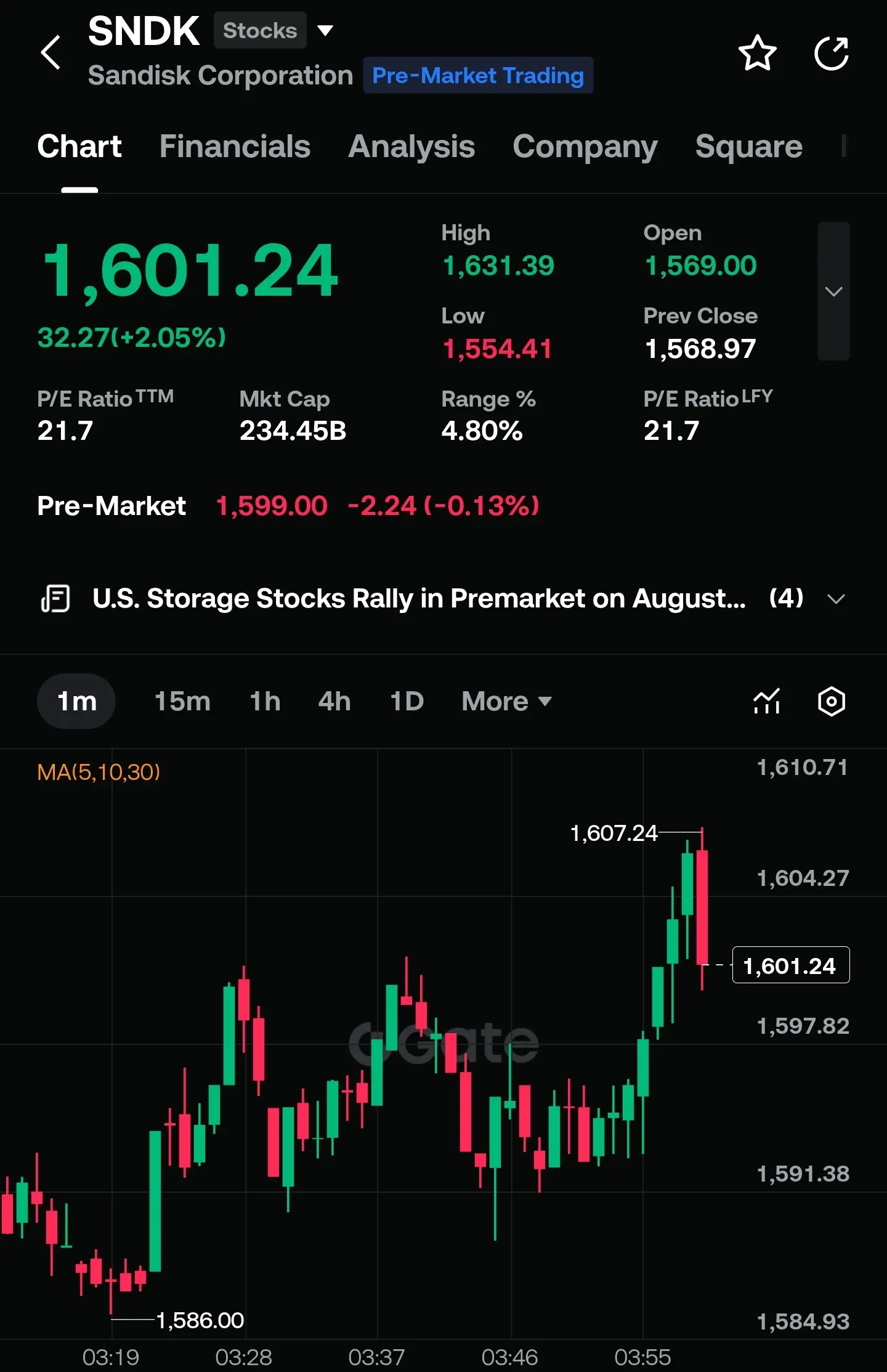Tap the High value 1,631.39
Viewport: 887px width, 1372px height.
point(498,266)
